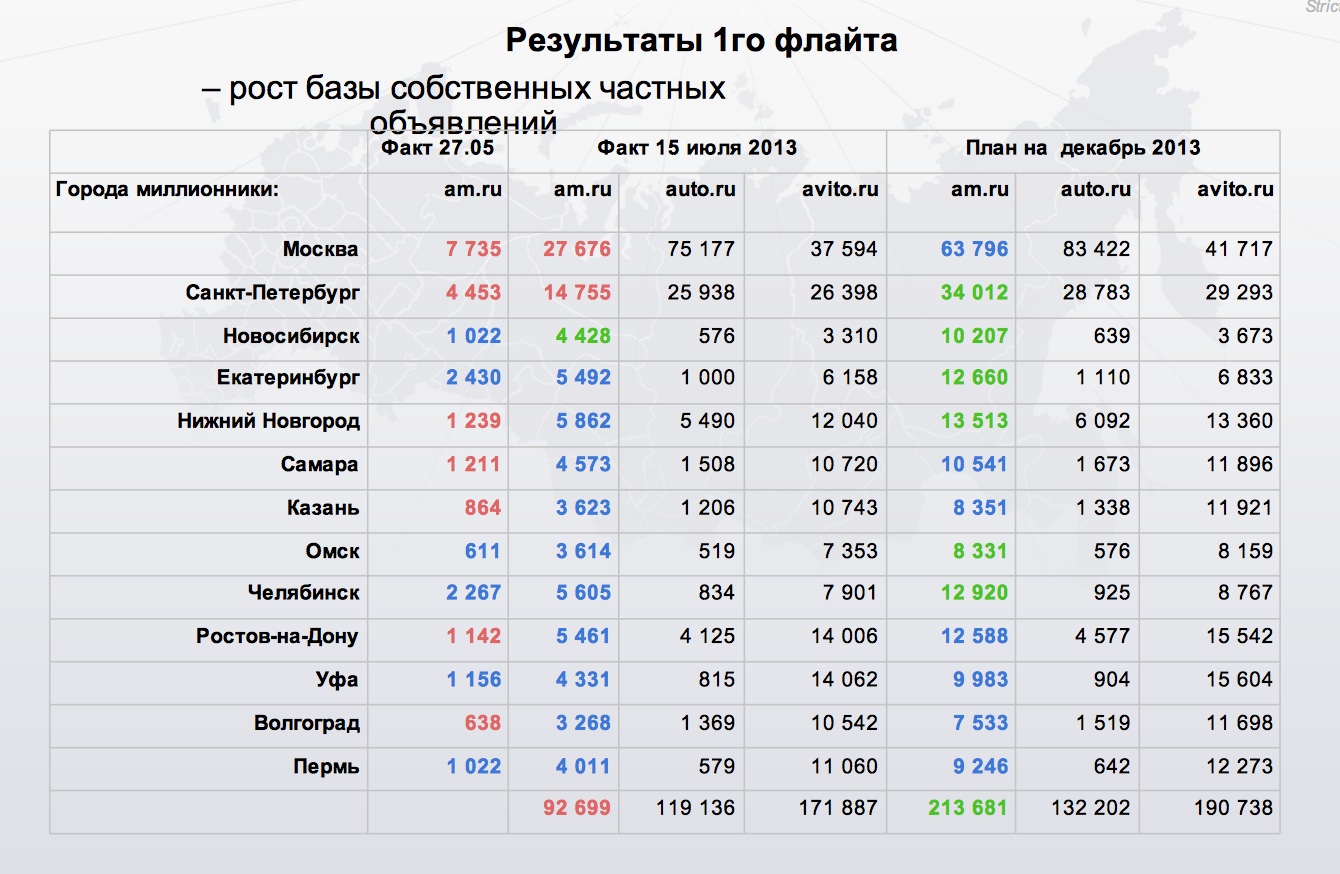This screenshot has width=1340, height=874.
Task: Select the blue value "7 533"
Action: [981, 723]
